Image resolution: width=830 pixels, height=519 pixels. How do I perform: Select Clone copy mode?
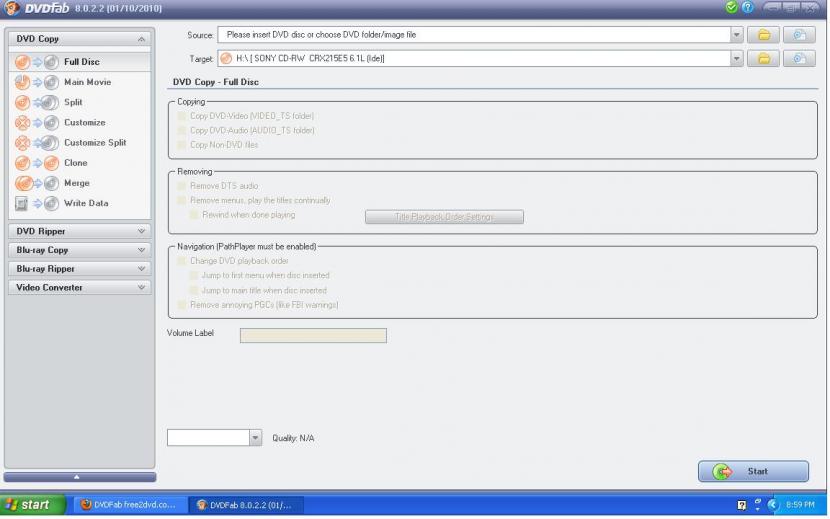click(80, 163)
